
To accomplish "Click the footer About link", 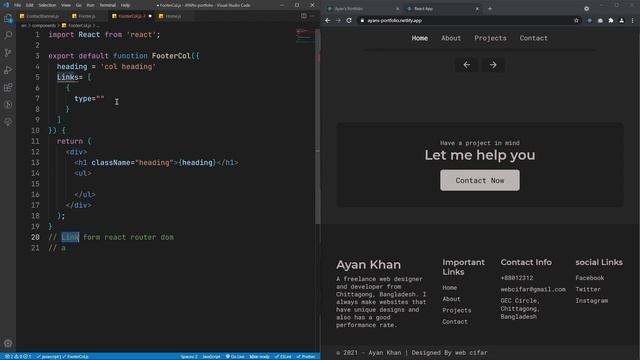I will pyautogui.click(x=451, y=299).
